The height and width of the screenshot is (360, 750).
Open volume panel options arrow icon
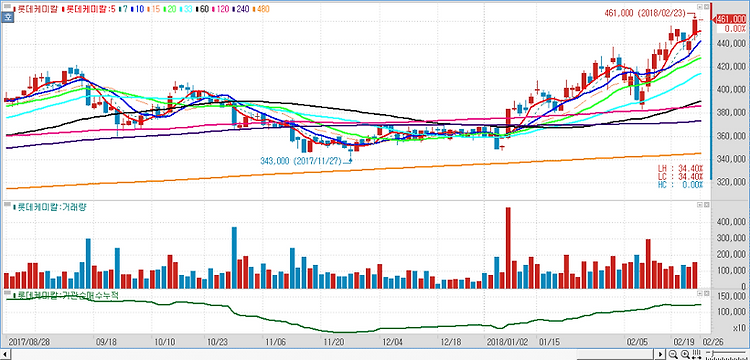click(x=699, y=204)
